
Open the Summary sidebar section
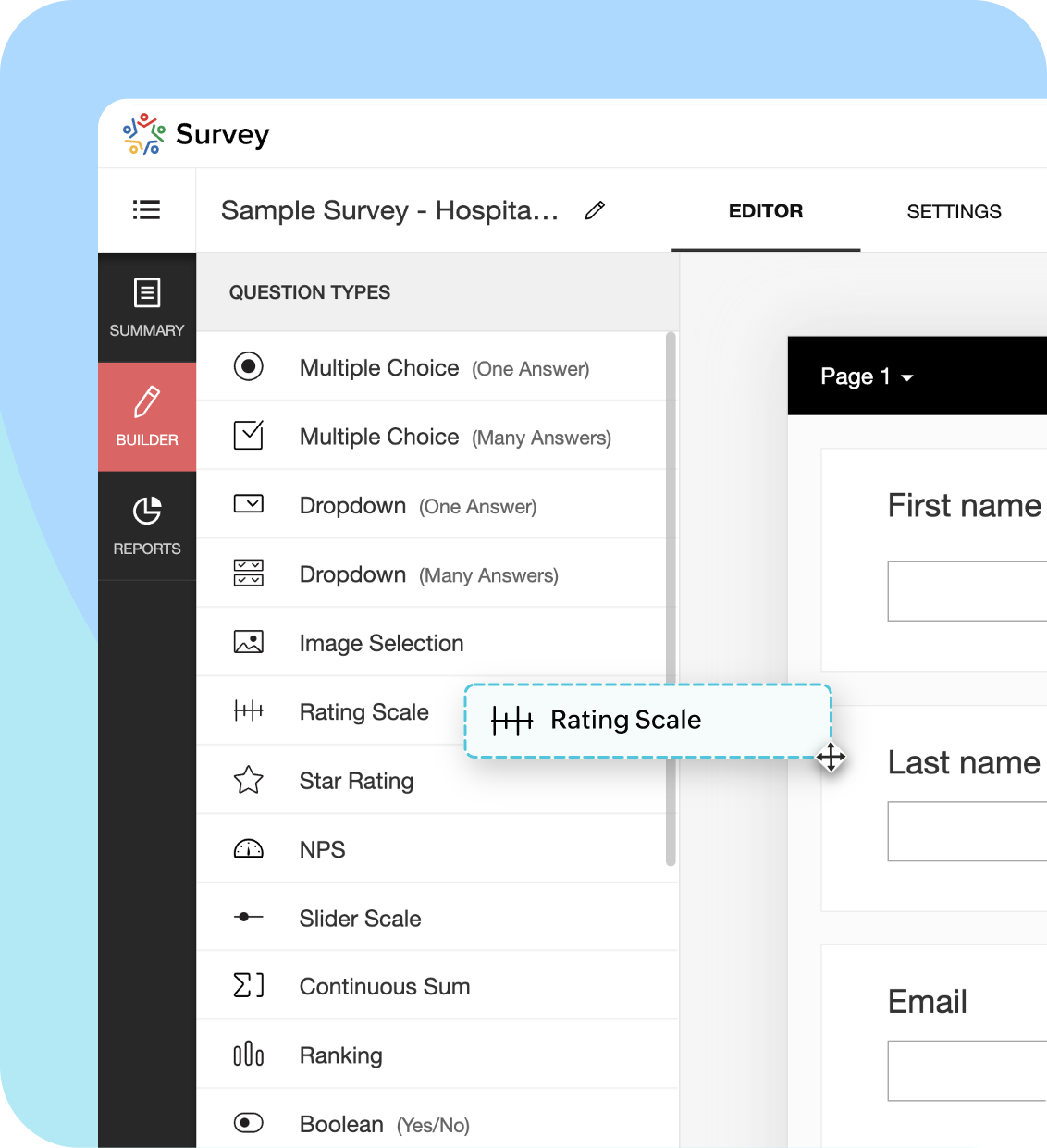pos(147,308)
